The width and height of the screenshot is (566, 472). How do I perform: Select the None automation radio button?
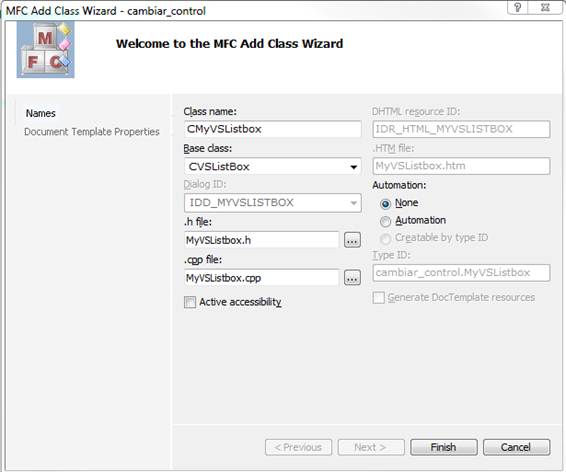[386, 204]
